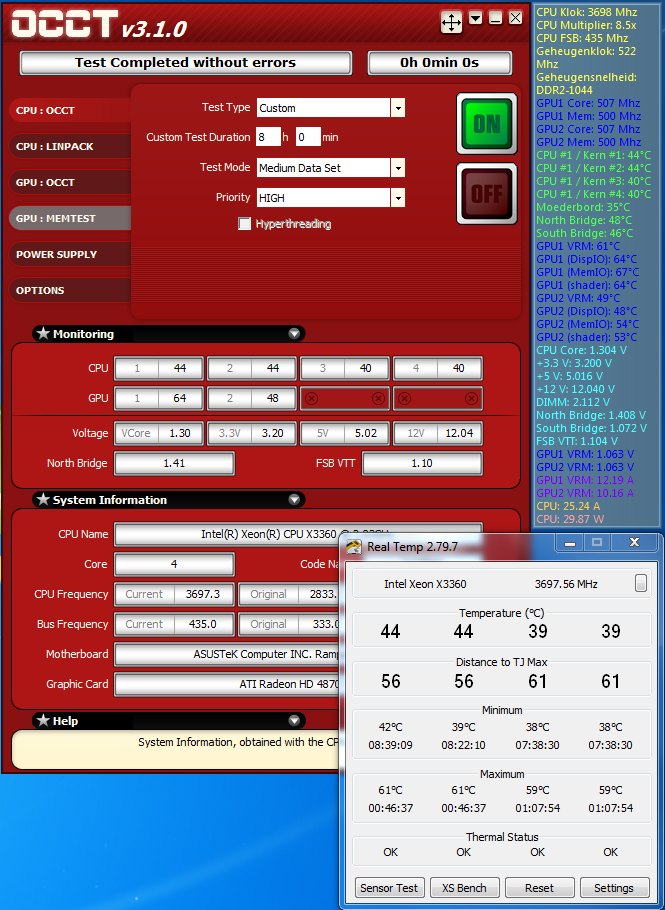This screenshot has height=910, width=665.
Task: Click the Core count field showing 4
Action: coord(174,564)
